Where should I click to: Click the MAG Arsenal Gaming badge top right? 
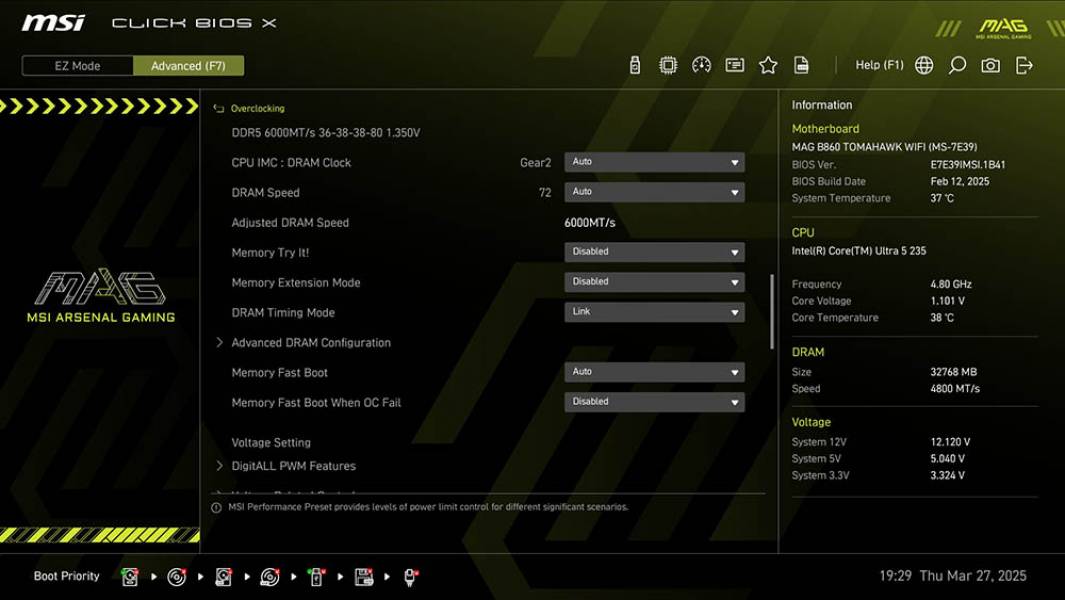1003,28
